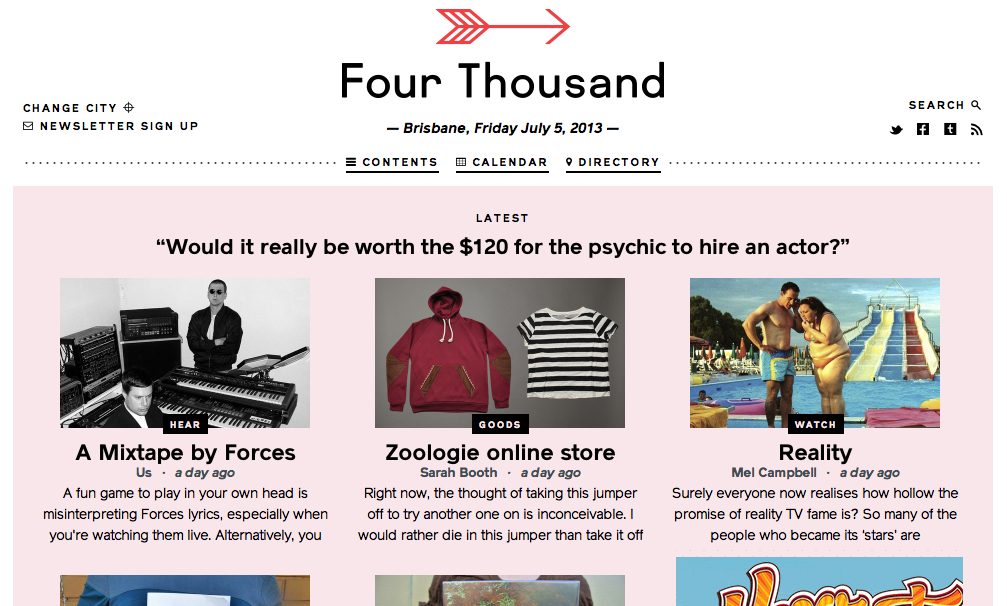Select the Forces synthesizer photo thumbnail
Image resolution: width=1007 pixels, height=606 pixels.
coord(185,352)
